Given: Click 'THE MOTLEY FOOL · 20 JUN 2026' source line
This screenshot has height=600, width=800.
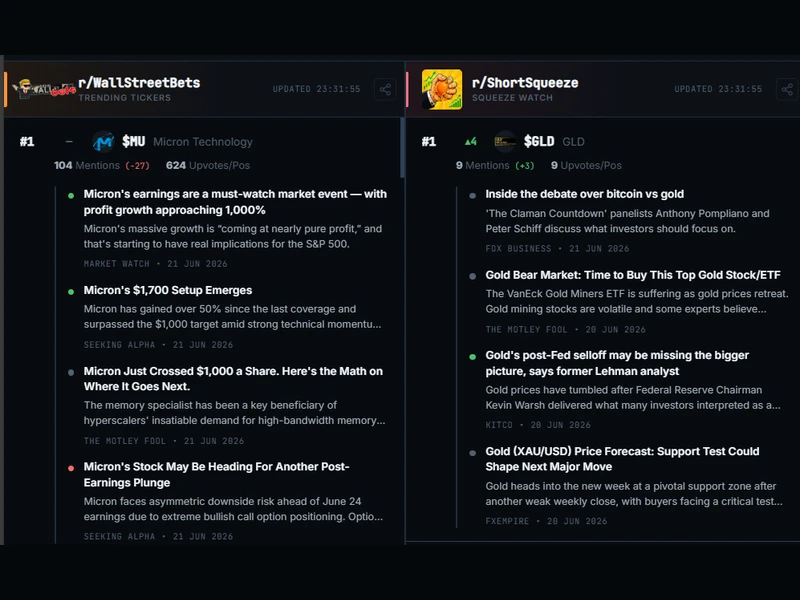Looking at the screenshot, I should (x=565, y=330).
